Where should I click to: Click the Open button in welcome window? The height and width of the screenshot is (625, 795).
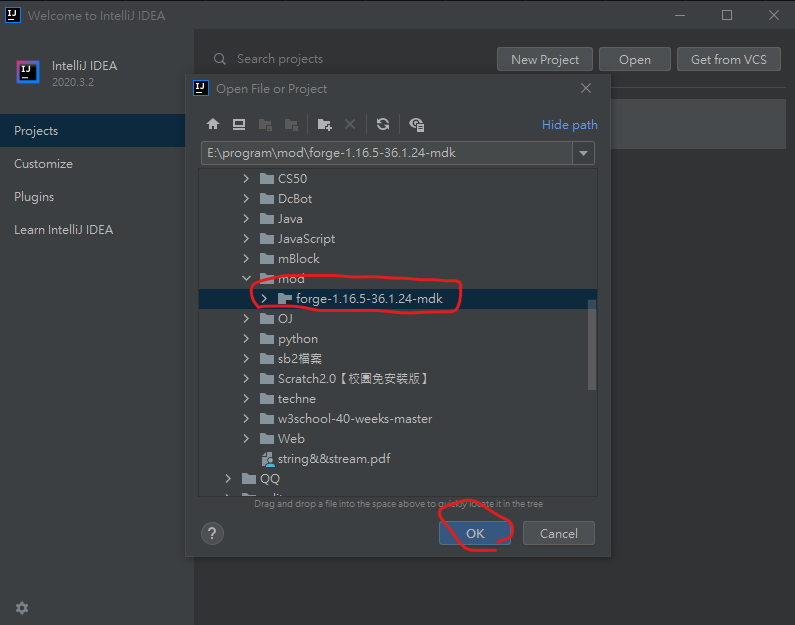(x=635, y=59)
